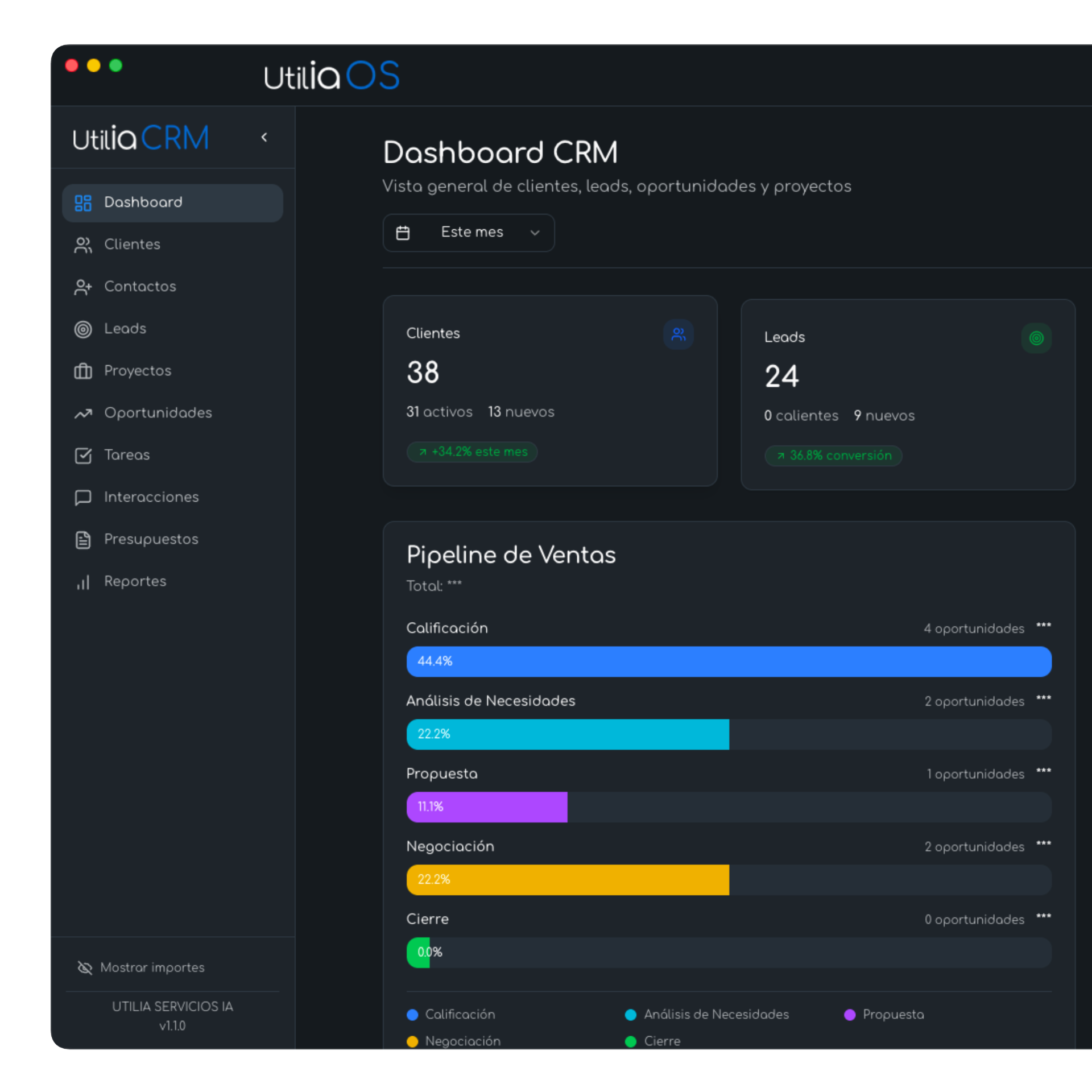Screen dimensions: 1092x1092
Task: Toggle 'Mostrar importes' visibility setting
Action: 142,967
